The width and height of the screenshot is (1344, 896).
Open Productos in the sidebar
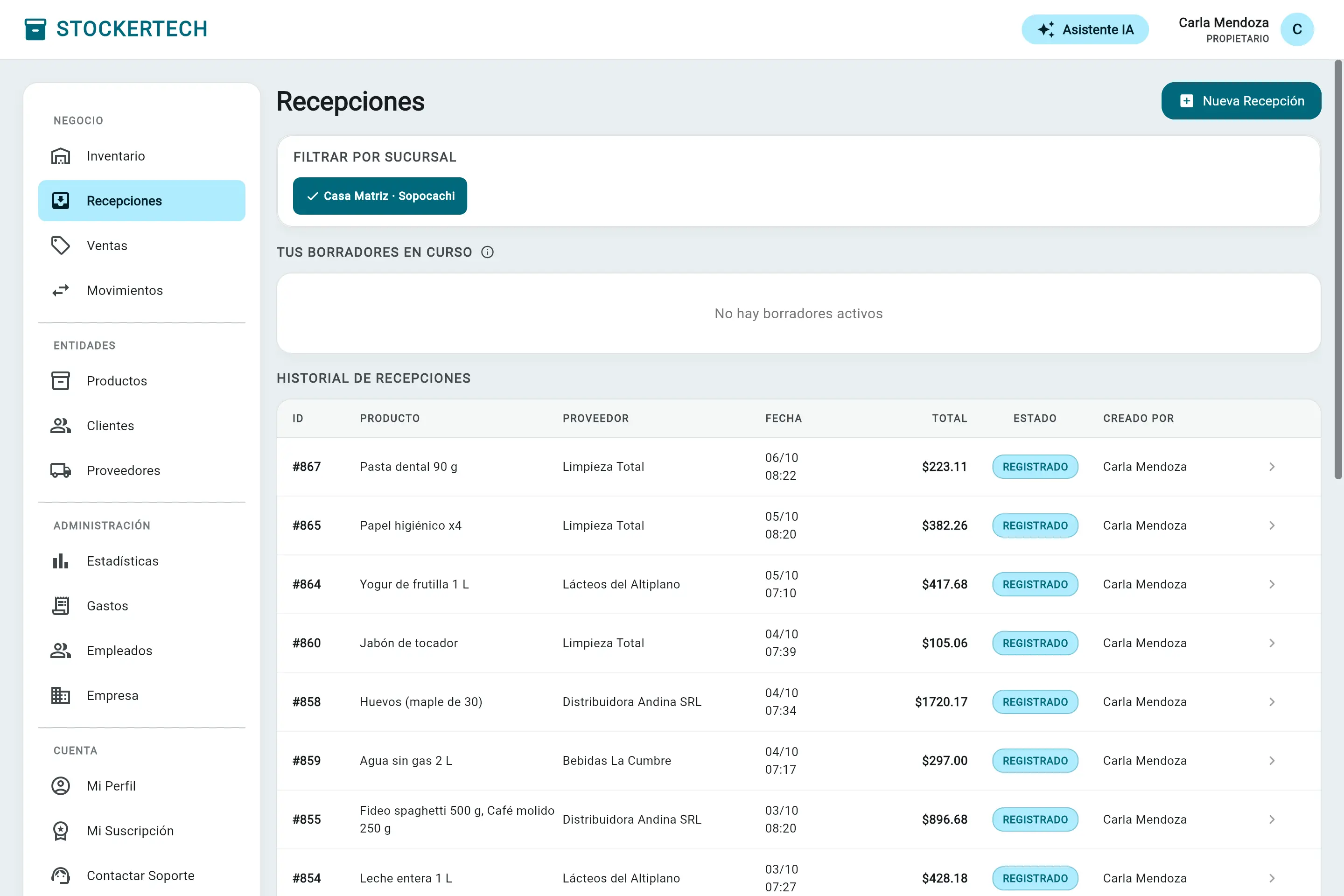pyautogui.click(x=142, y=381)
